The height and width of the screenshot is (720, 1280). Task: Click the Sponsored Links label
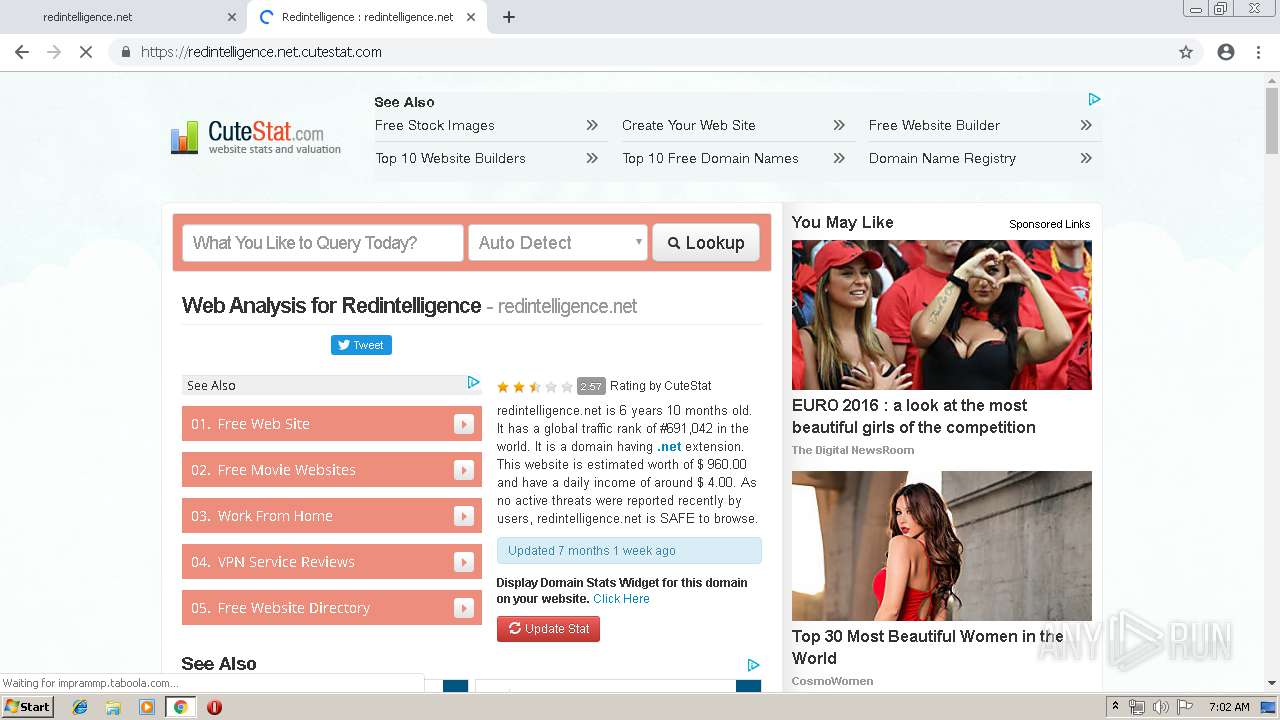point(1049,224)
